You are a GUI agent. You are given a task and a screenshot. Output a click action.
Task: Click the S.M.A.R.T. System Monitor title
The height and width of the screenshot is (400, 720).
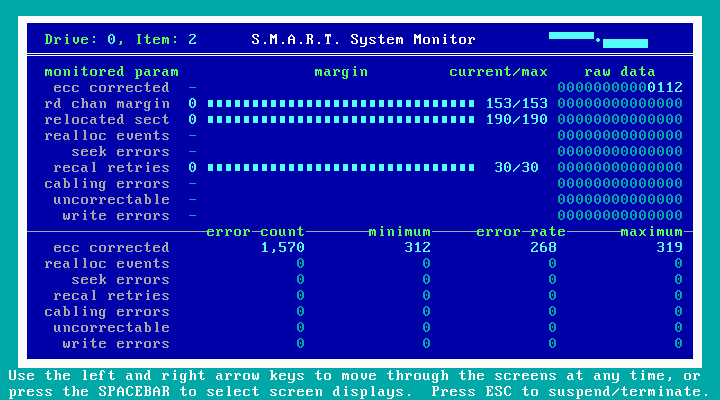(363, 40)
